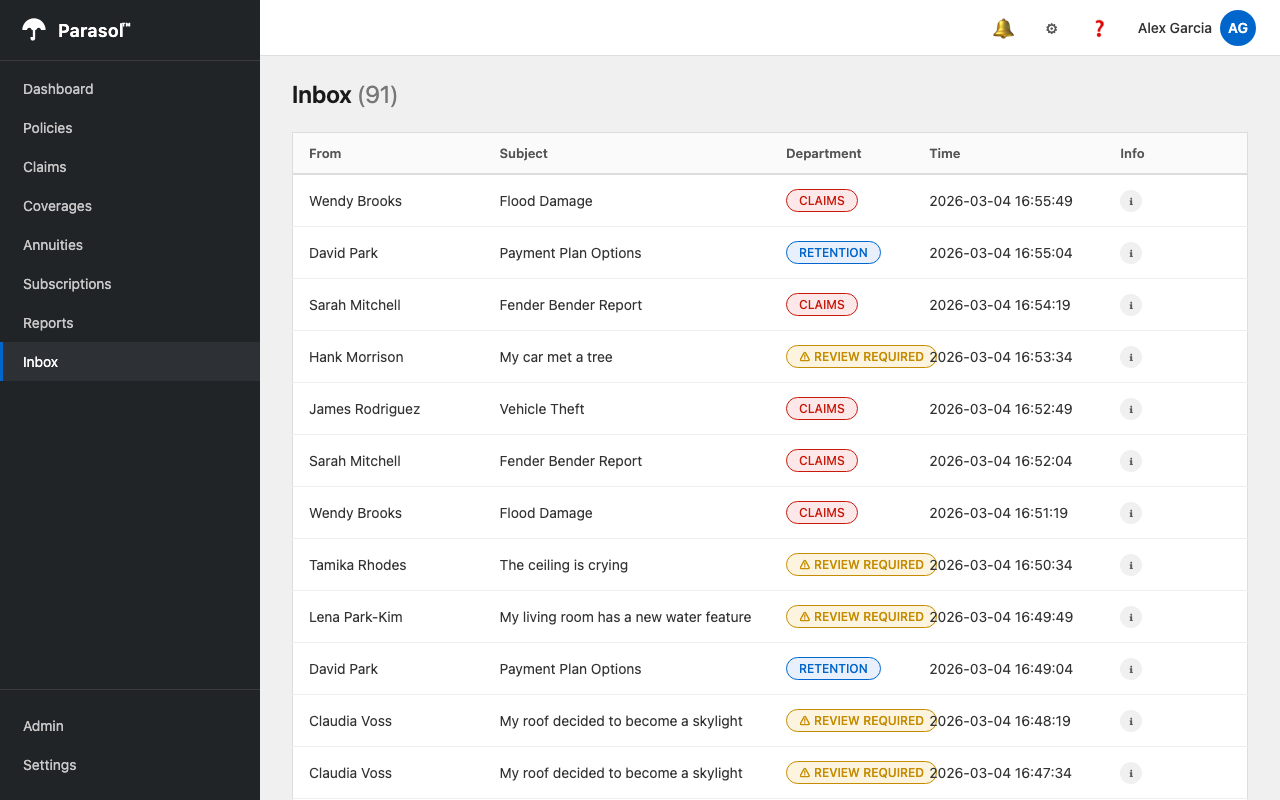Open info for Tamika Rhodes' ceiling message
The width and height of the screenshot is (1280, 800).
(1131, 565)
